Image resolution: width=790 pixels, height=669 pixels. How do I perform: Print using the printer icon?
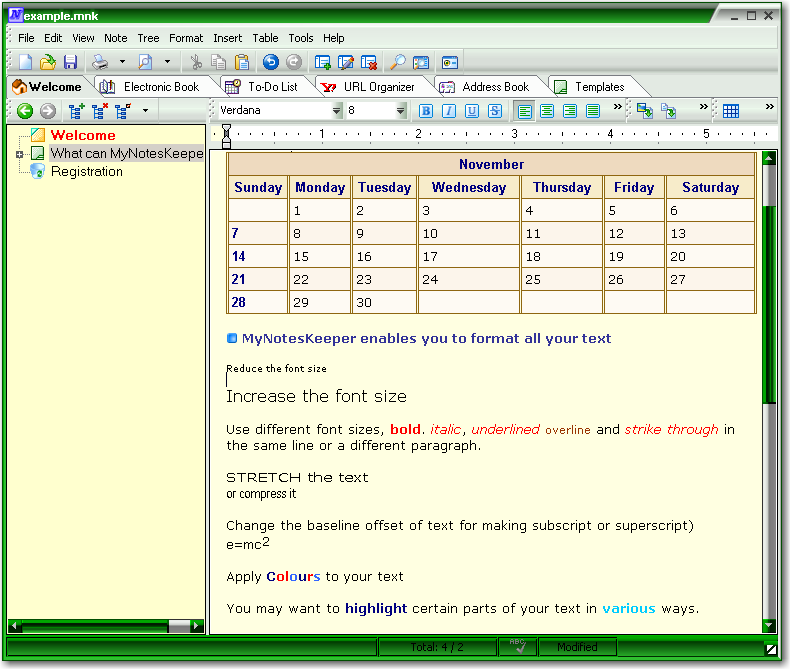100,62
